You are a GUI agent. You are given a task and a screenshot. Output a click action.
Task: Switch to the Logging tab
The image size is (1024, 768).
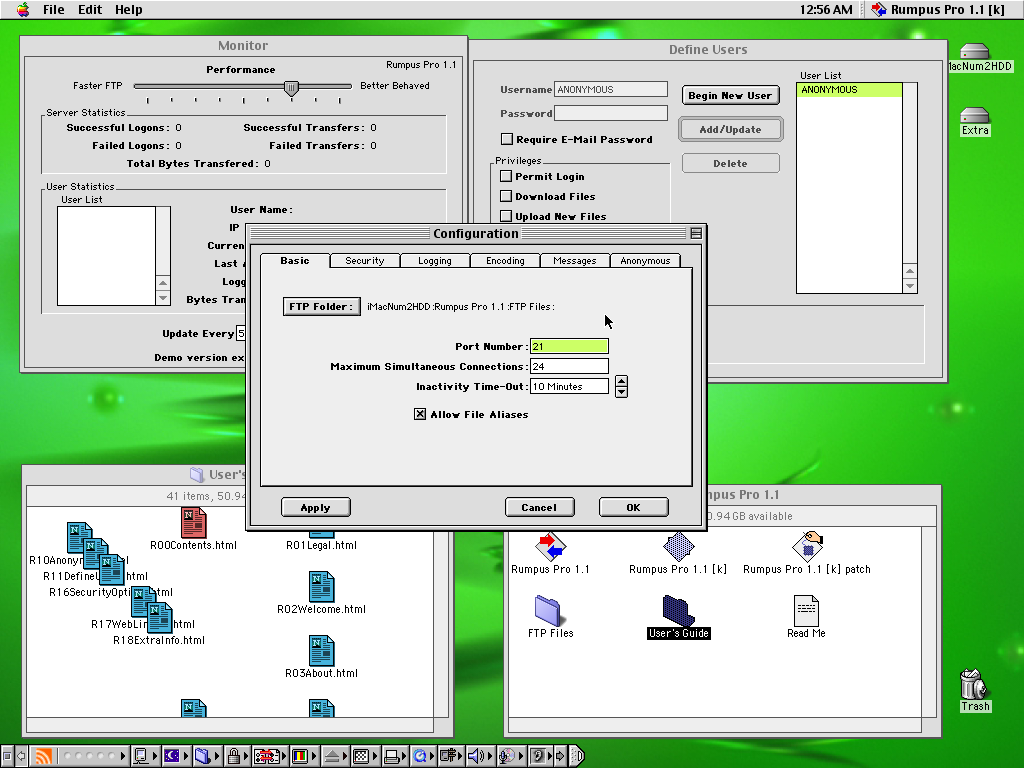pos(434,261)
